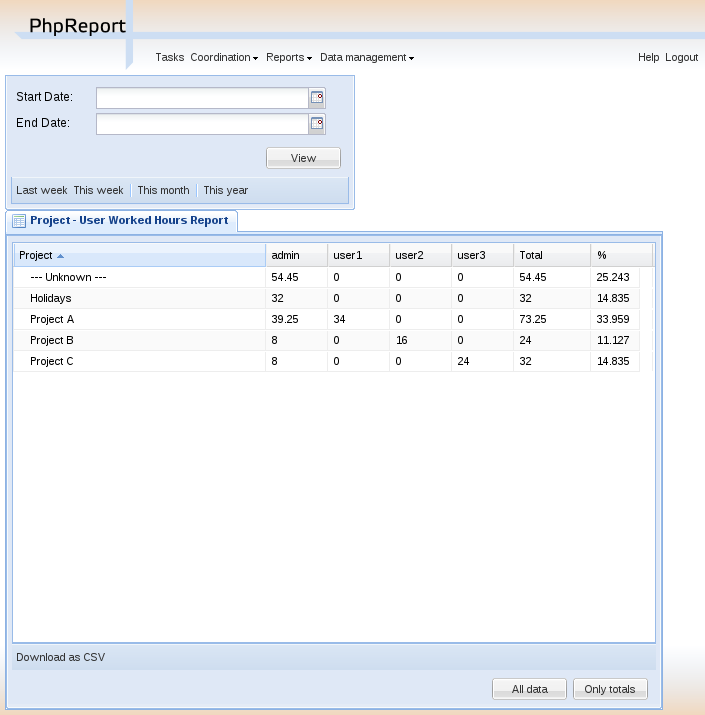
Task: Select Project - User Worked Hours Report tab
Action: (121, 221)
